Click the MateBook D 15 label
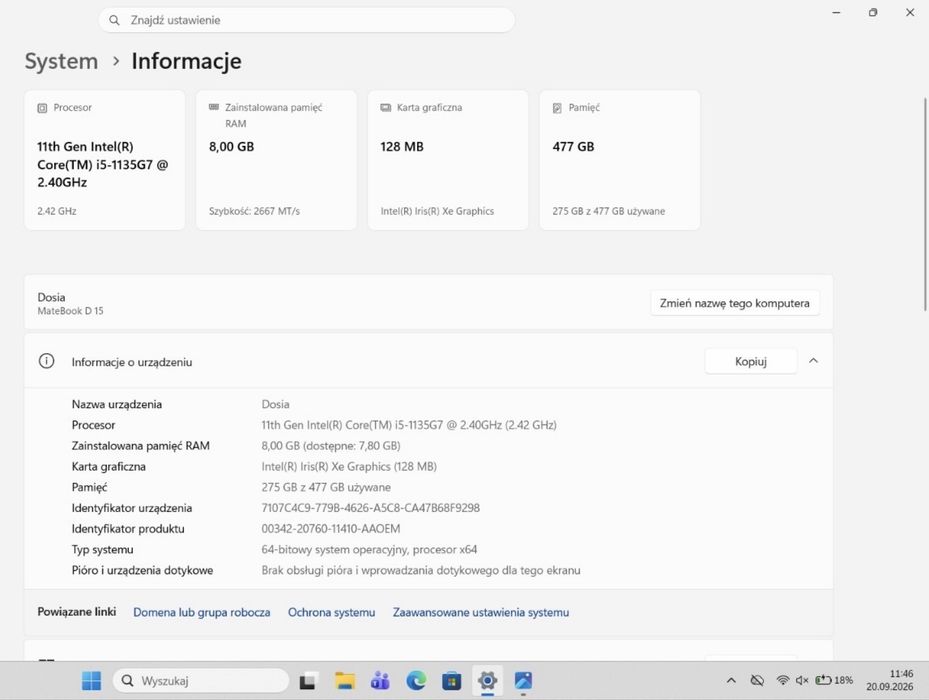 [x=71, y=311]
